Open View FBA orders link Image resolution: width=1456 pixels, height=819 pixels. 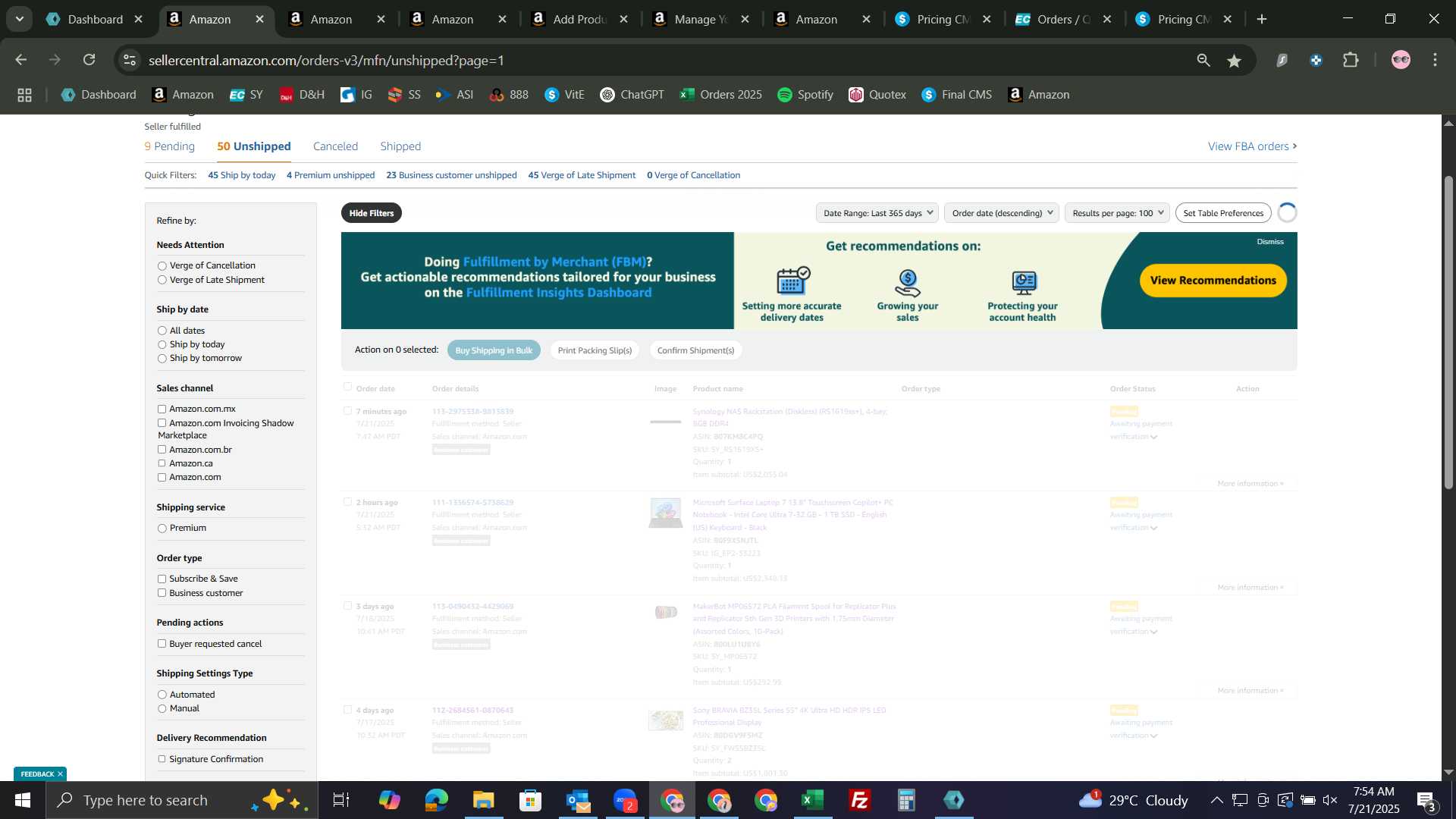1252,146
